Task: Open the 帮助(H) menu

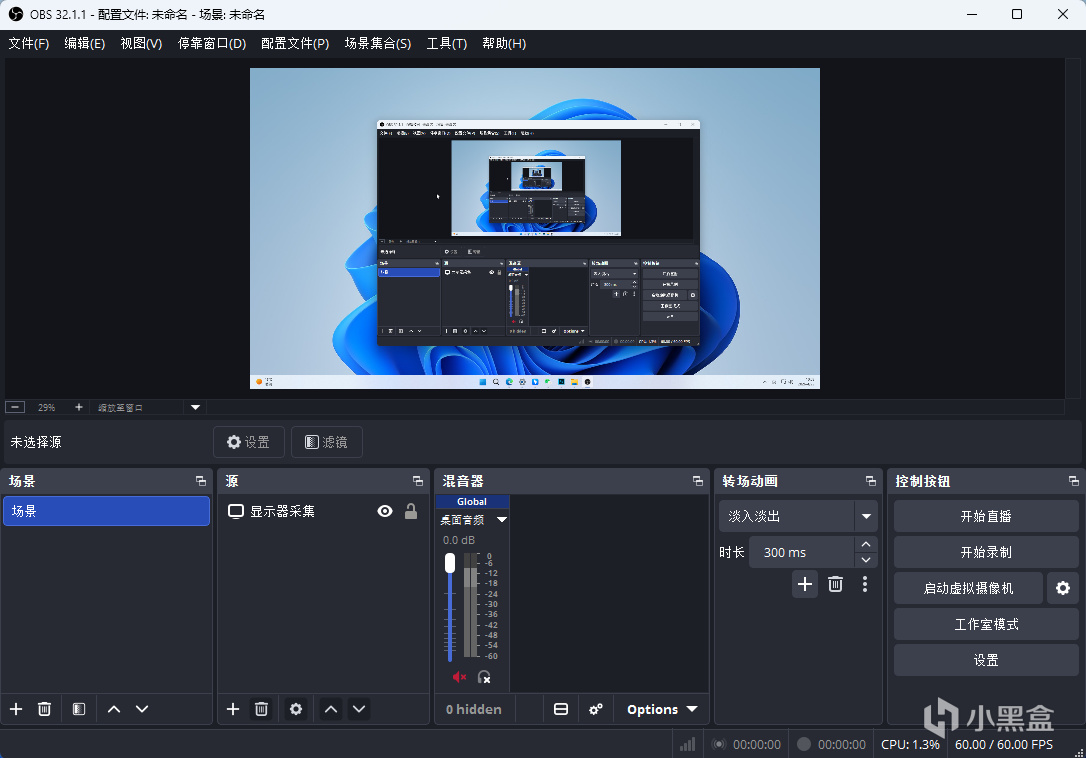Action: click(504, 44)
